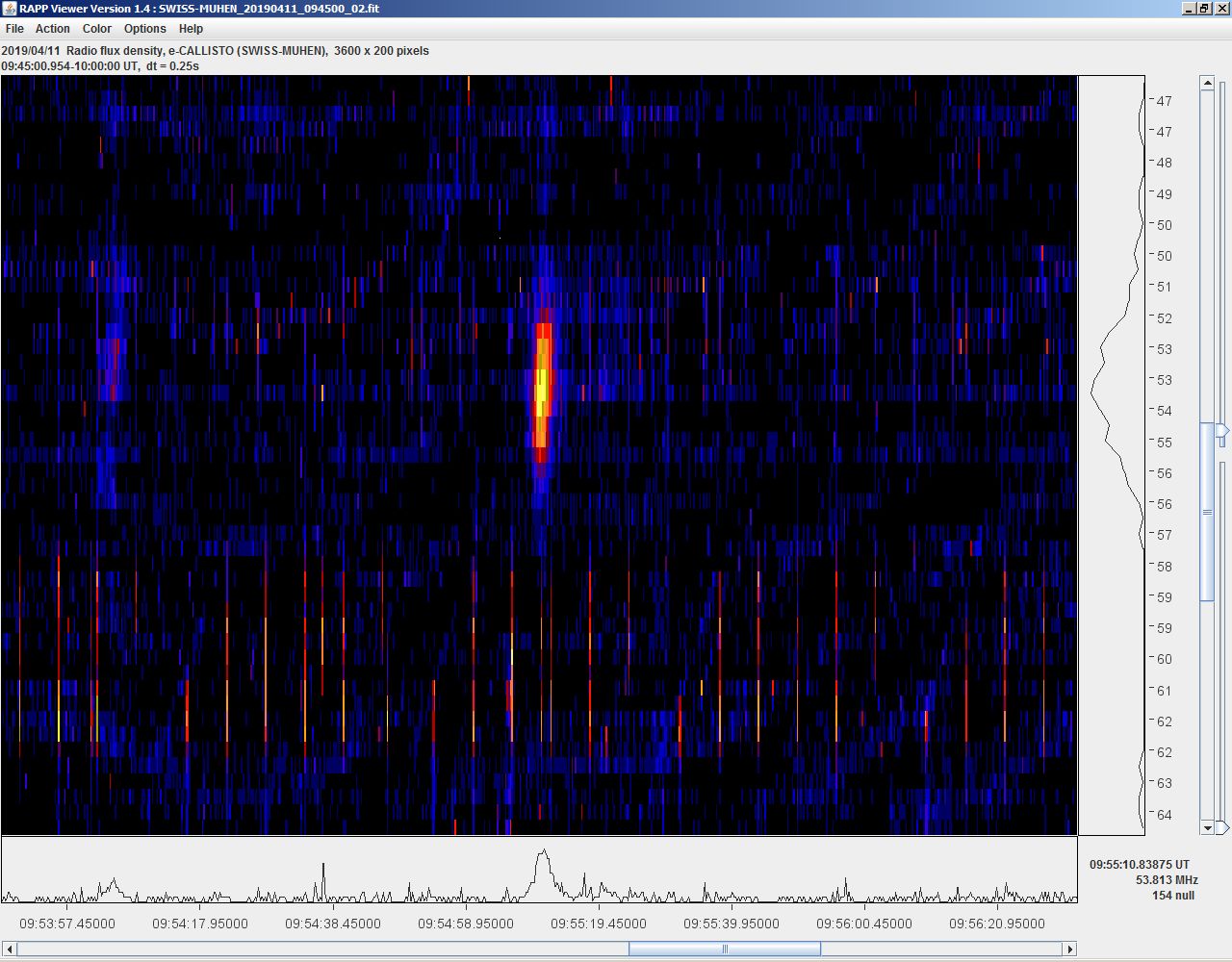Viewport: 1232px width, 962px height.
Task: Click the 154 null value readout
Action: (1173, 896)
